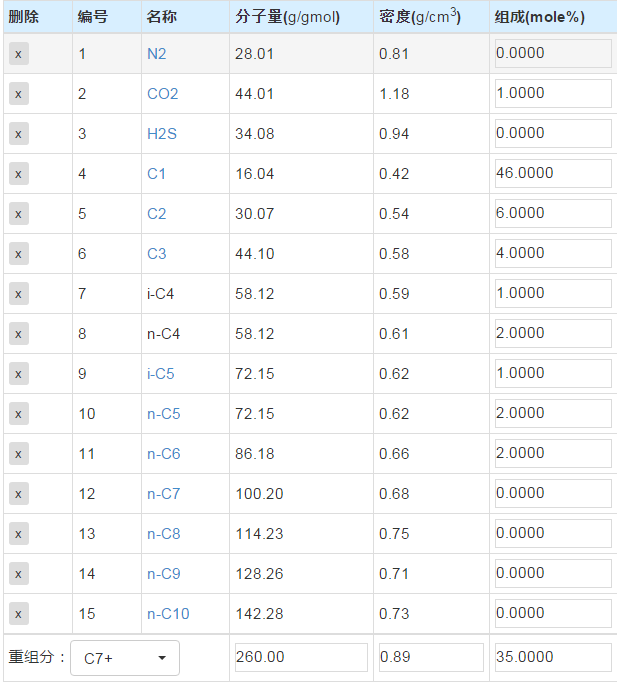
Task: Click the x button for H2S
Action: [19, 134]
